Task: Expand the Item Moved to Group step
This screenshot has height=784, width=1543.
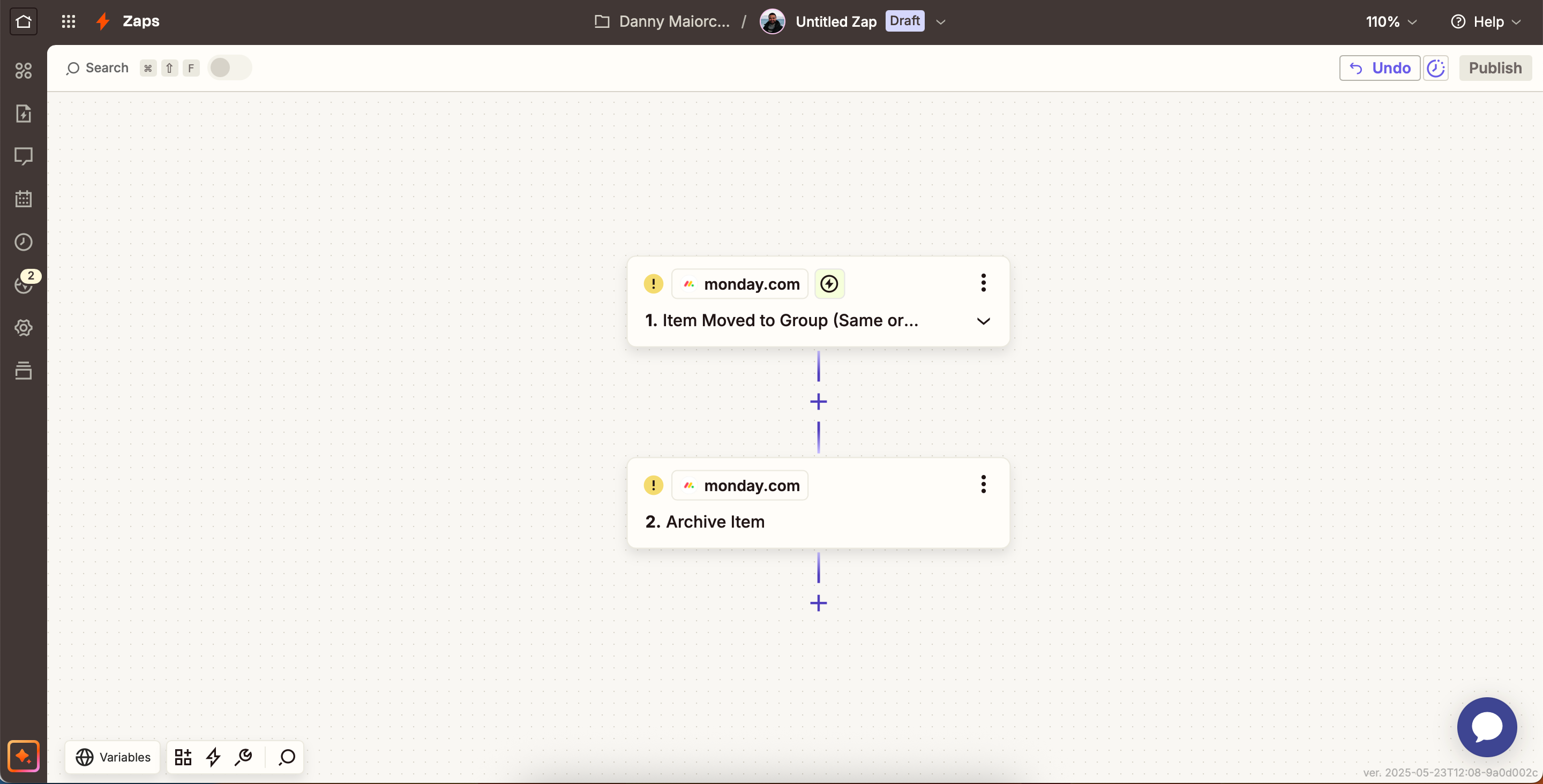Action: [x=983, y=321]
